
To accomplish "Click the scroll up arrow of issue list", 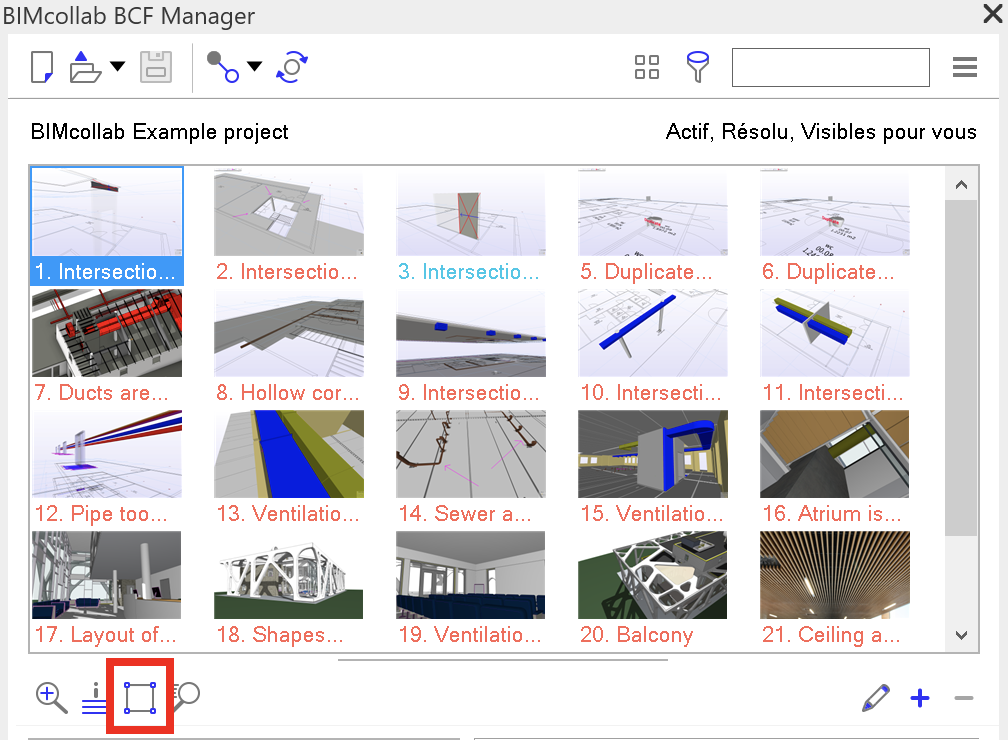I will pyautogui.click(x=961, y=185).
